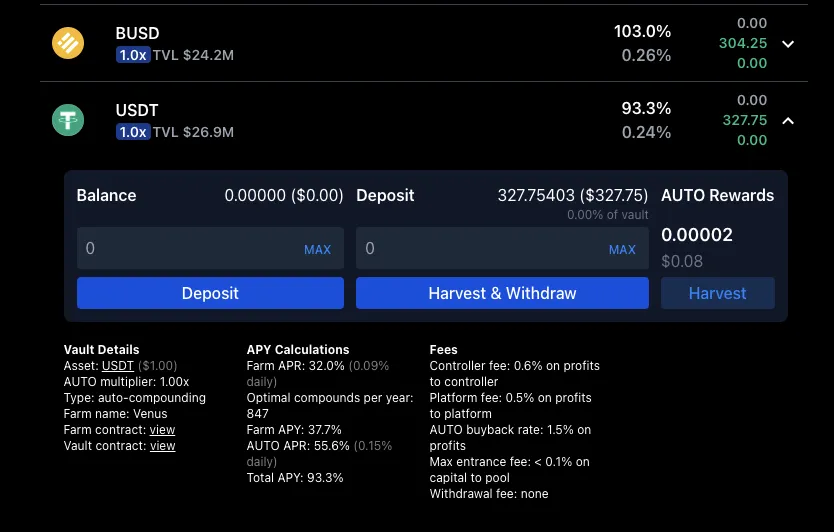Expand the BUSD vault row chevron
834x532 pixels.
point(788,44)
